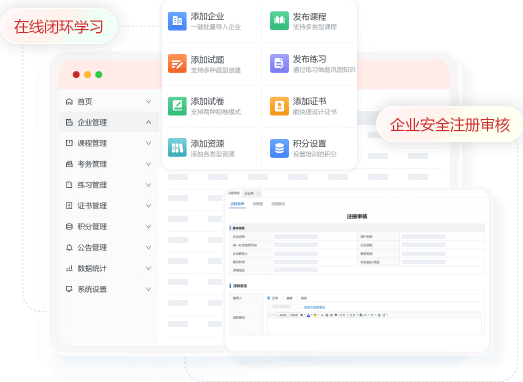Pick the blue font color A in the editor toolbar
Image resolution: width=523 pixels, height=382 pixels.
[308, 315]
